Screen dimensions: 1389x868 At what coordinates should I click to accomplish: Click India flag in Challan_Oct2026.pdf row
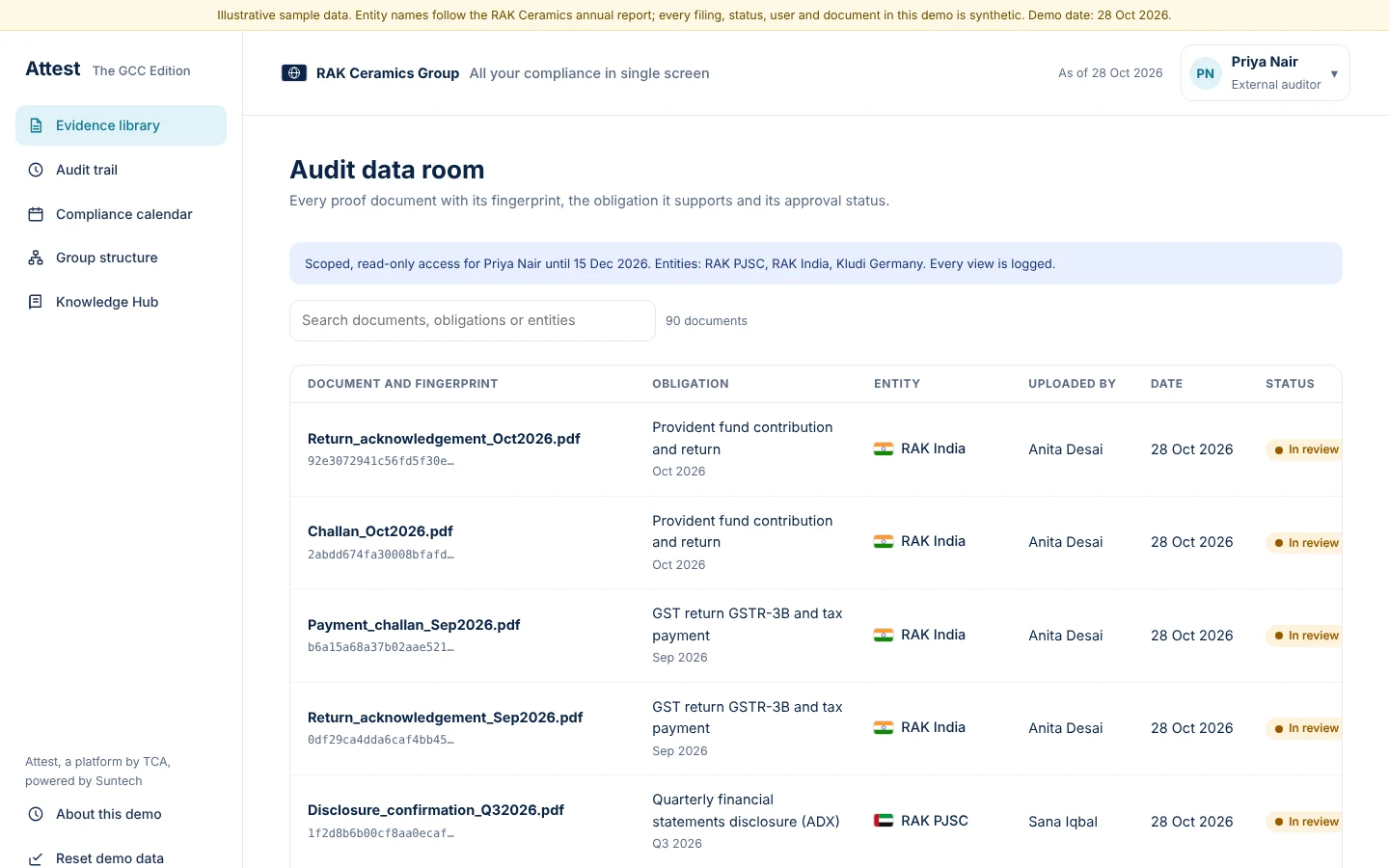884,542
